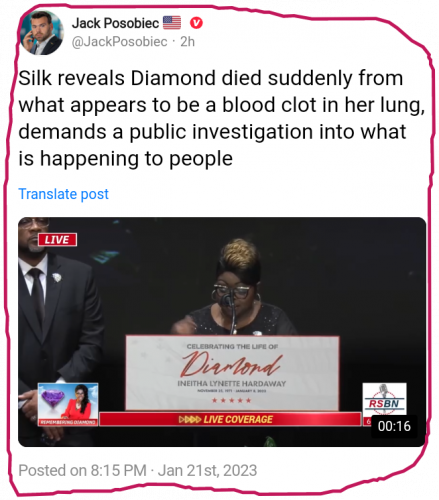Open the 2h post timestamp
Image resolution: width=439 pixels, height=500 pixels.
point(187,42)
